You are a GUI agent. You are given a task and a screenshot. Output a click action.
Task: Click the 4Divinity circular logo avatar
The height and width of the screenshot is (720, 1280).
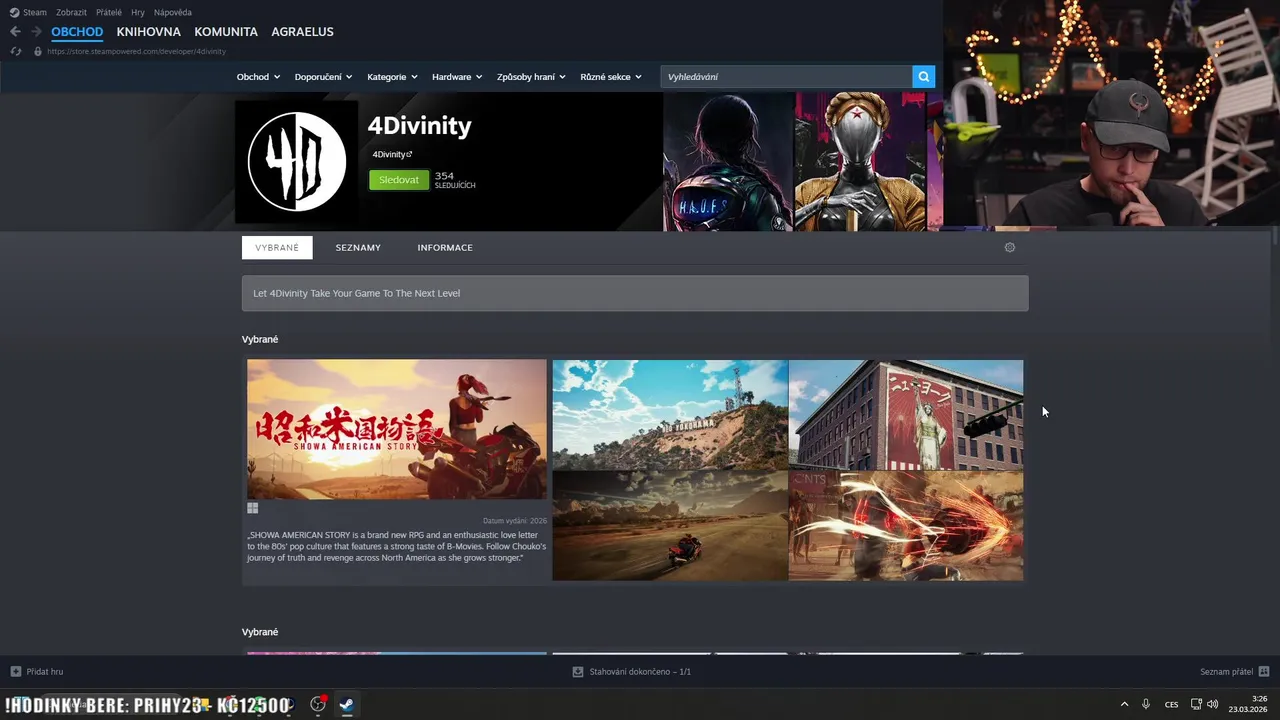click(297, 162)
